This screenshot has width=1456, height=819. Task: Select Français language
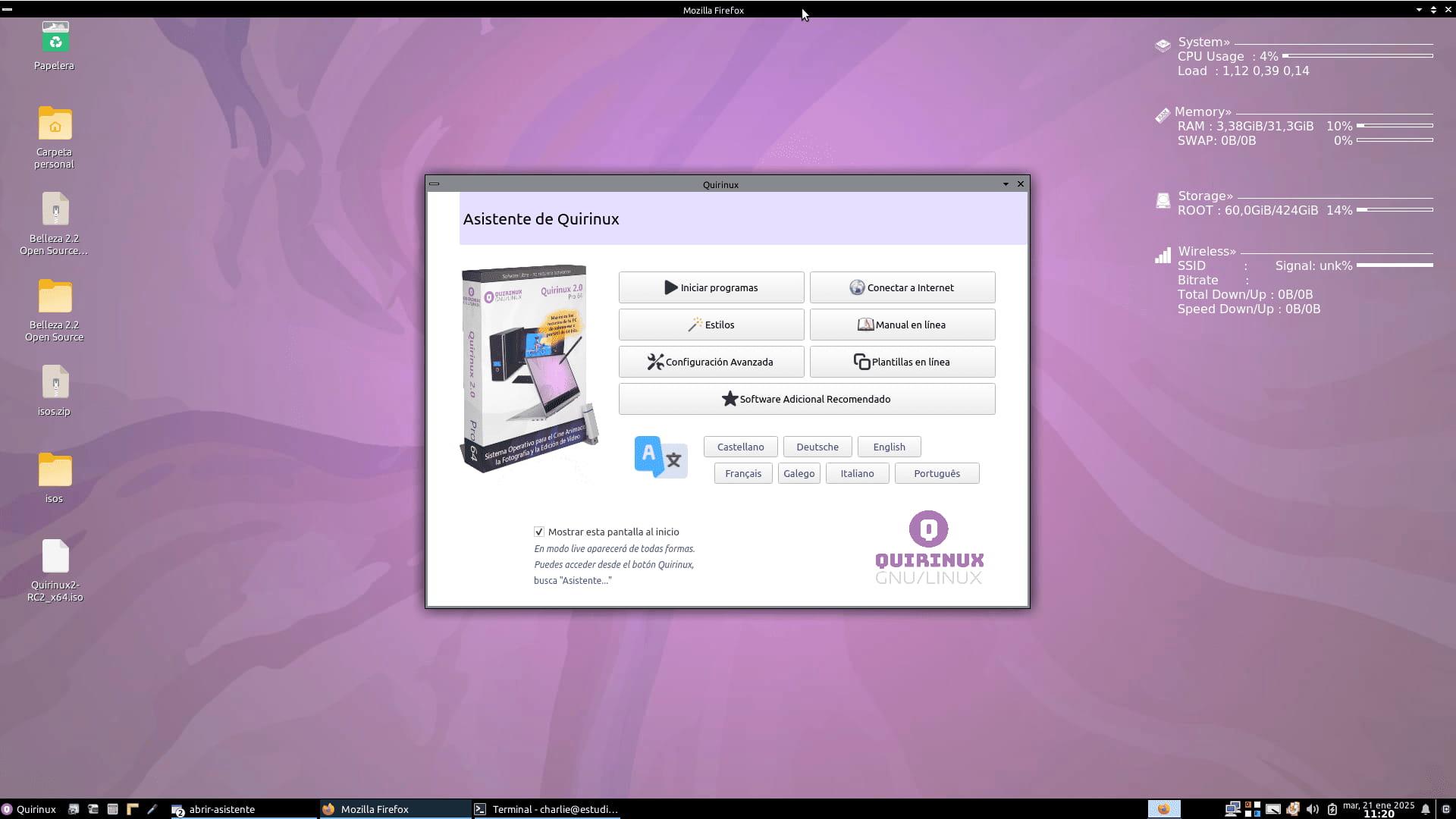click(x=743, y=473)
